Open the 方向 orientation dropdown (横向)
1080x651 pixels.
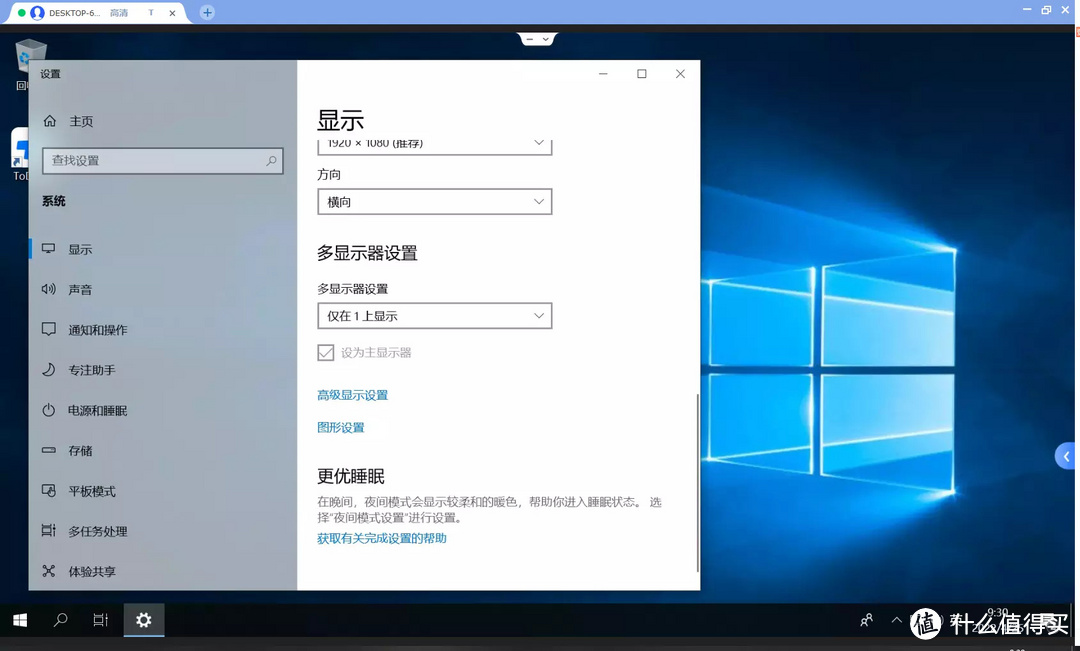[435, 202]
